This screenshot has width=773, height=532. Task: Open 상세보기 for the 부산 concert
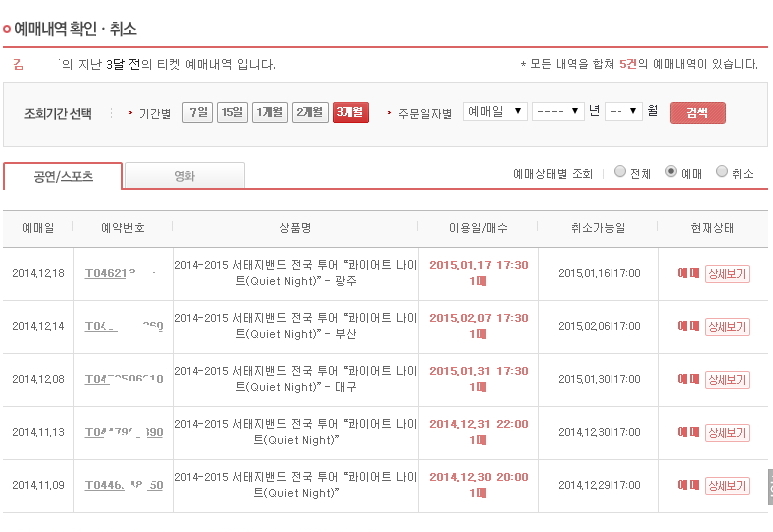coord(727,326)
